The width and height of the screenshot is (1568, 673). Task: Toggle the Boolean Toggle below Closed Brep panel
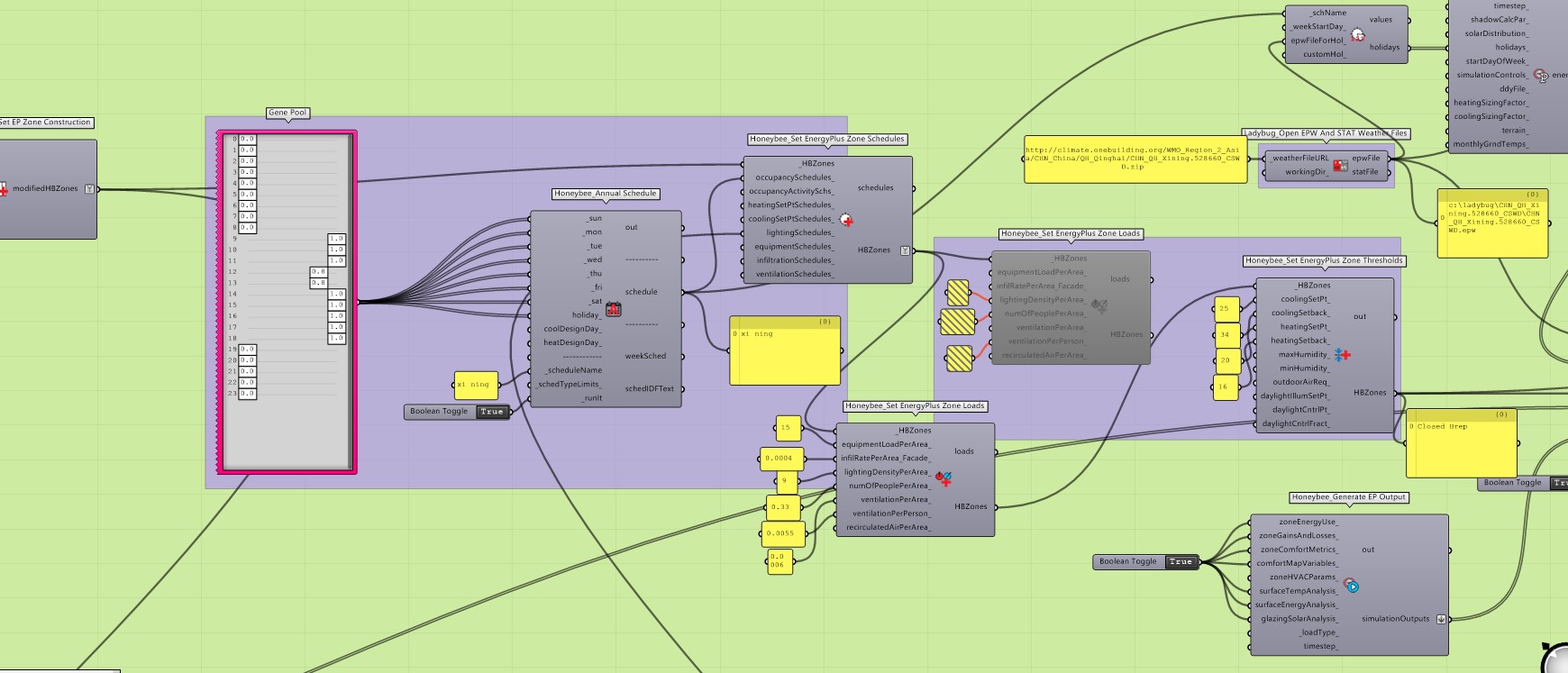point(1559,483)
